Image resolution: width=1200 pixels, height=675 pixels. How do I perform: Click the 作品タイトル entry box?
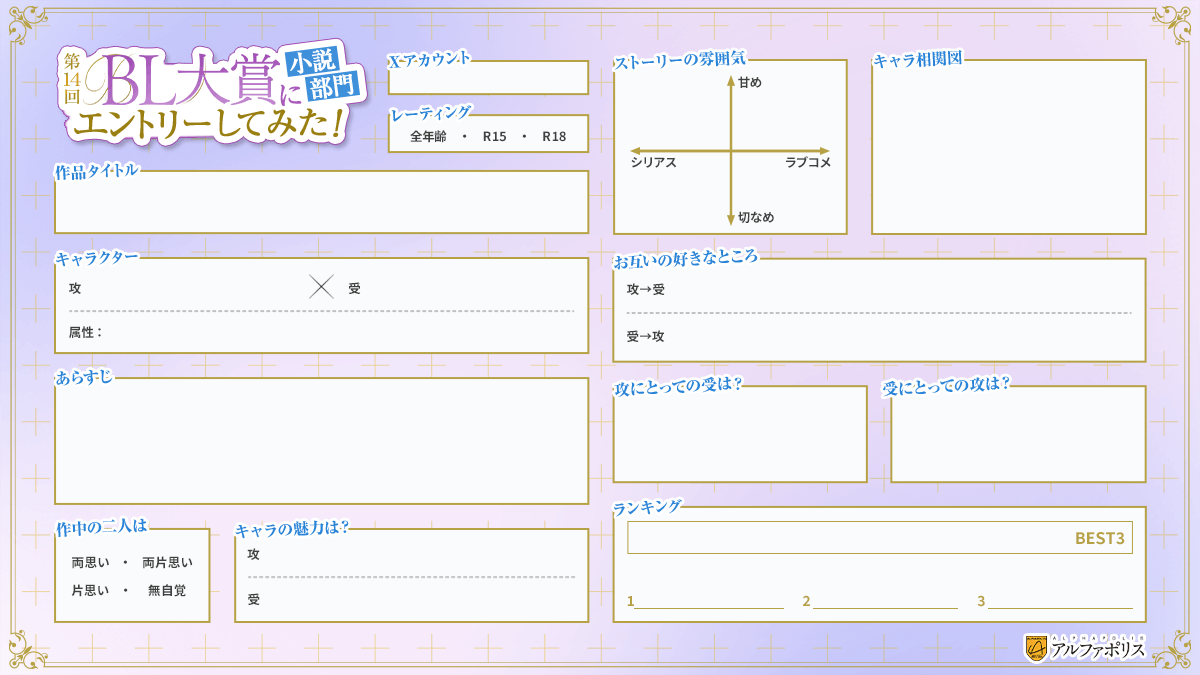point(321,202)
